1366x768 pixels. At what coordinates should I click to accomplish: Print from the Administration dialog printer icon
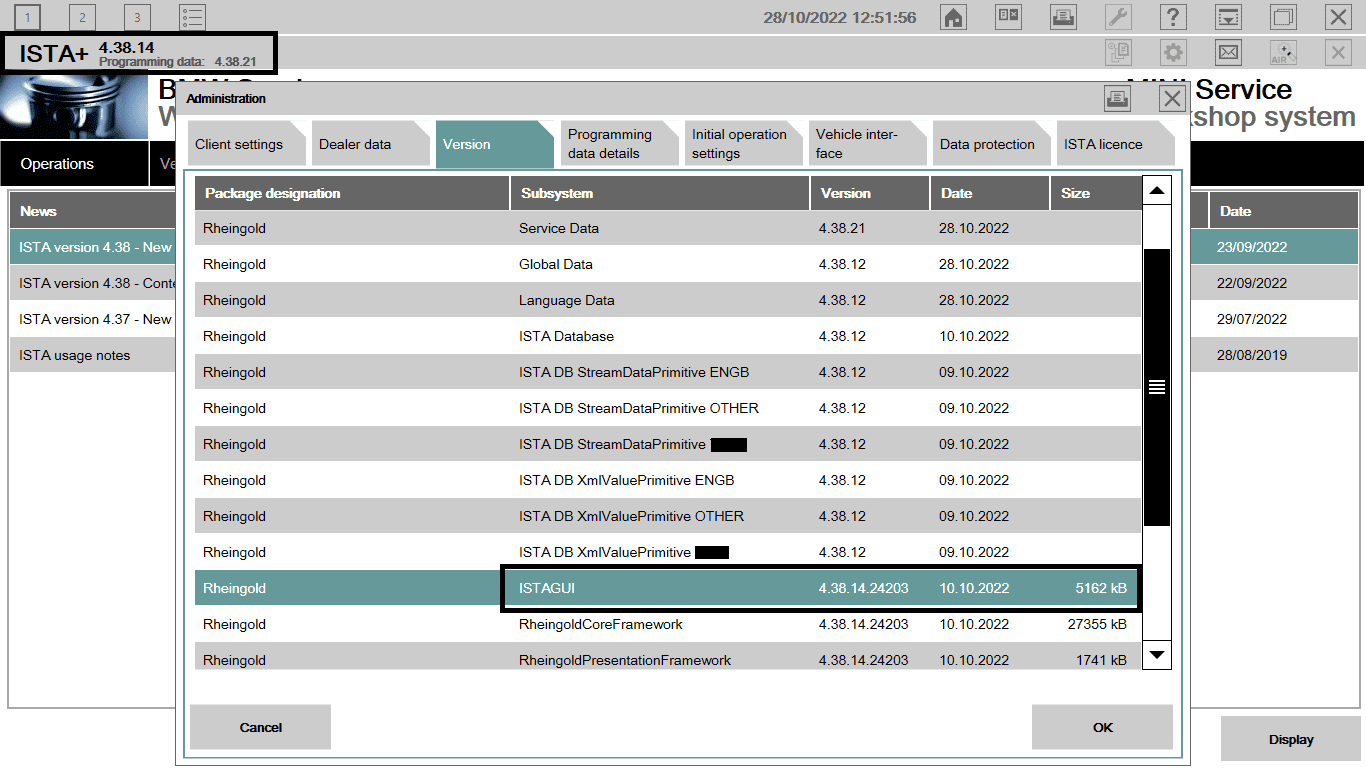(1118, 98)
